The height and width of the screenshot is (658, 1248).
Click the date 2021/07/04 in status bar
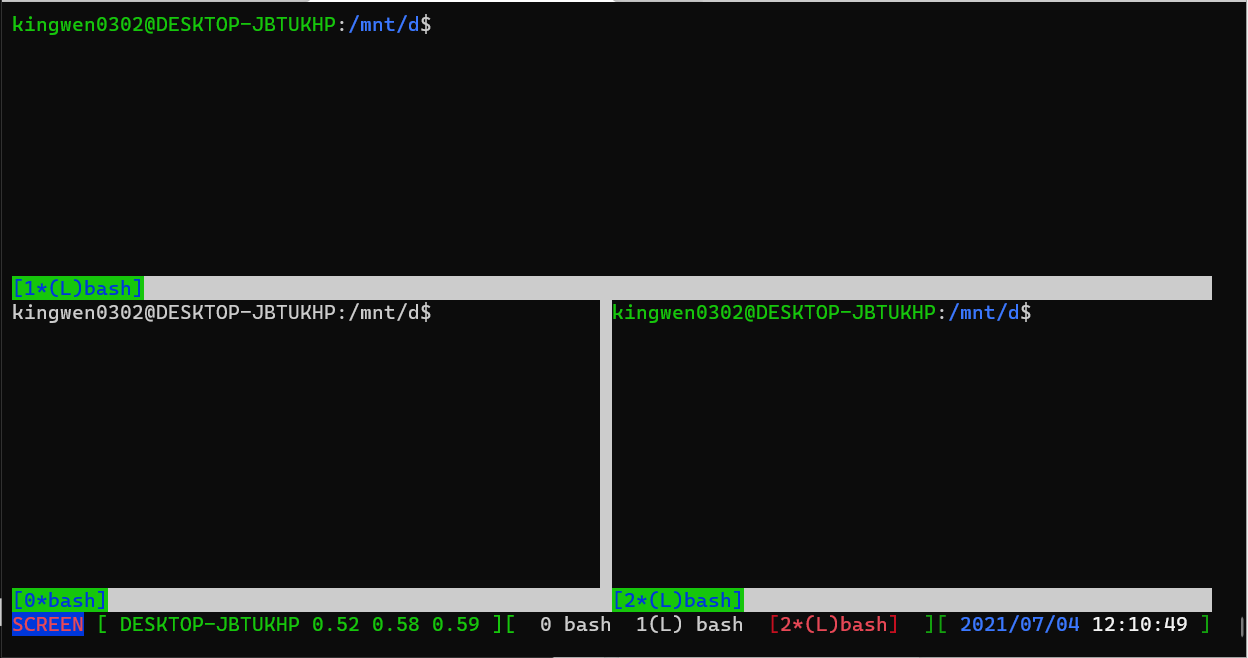[1019, 625]
